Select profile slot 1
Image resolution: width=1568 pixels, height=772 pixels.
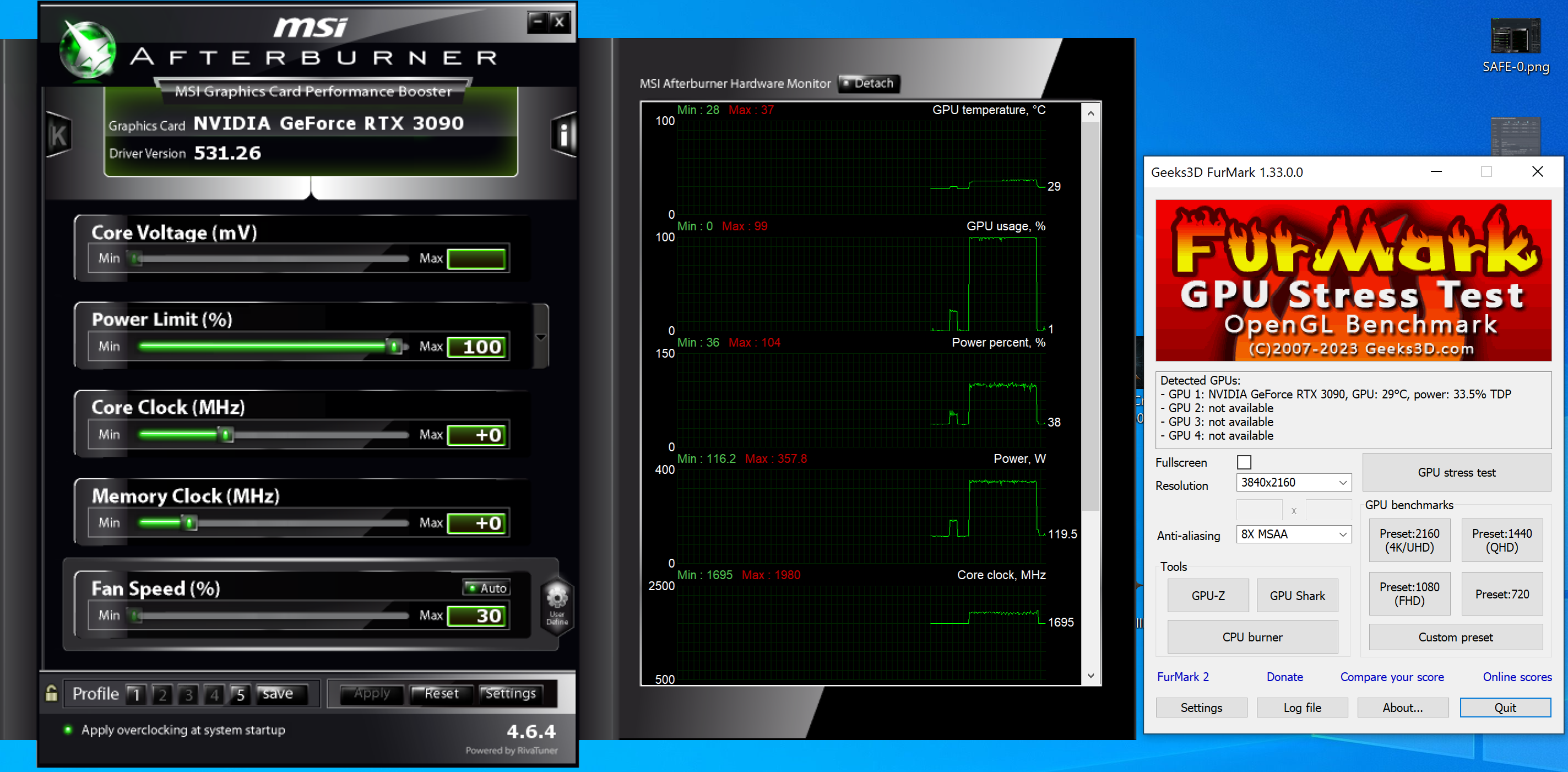(x=135, y=694)
